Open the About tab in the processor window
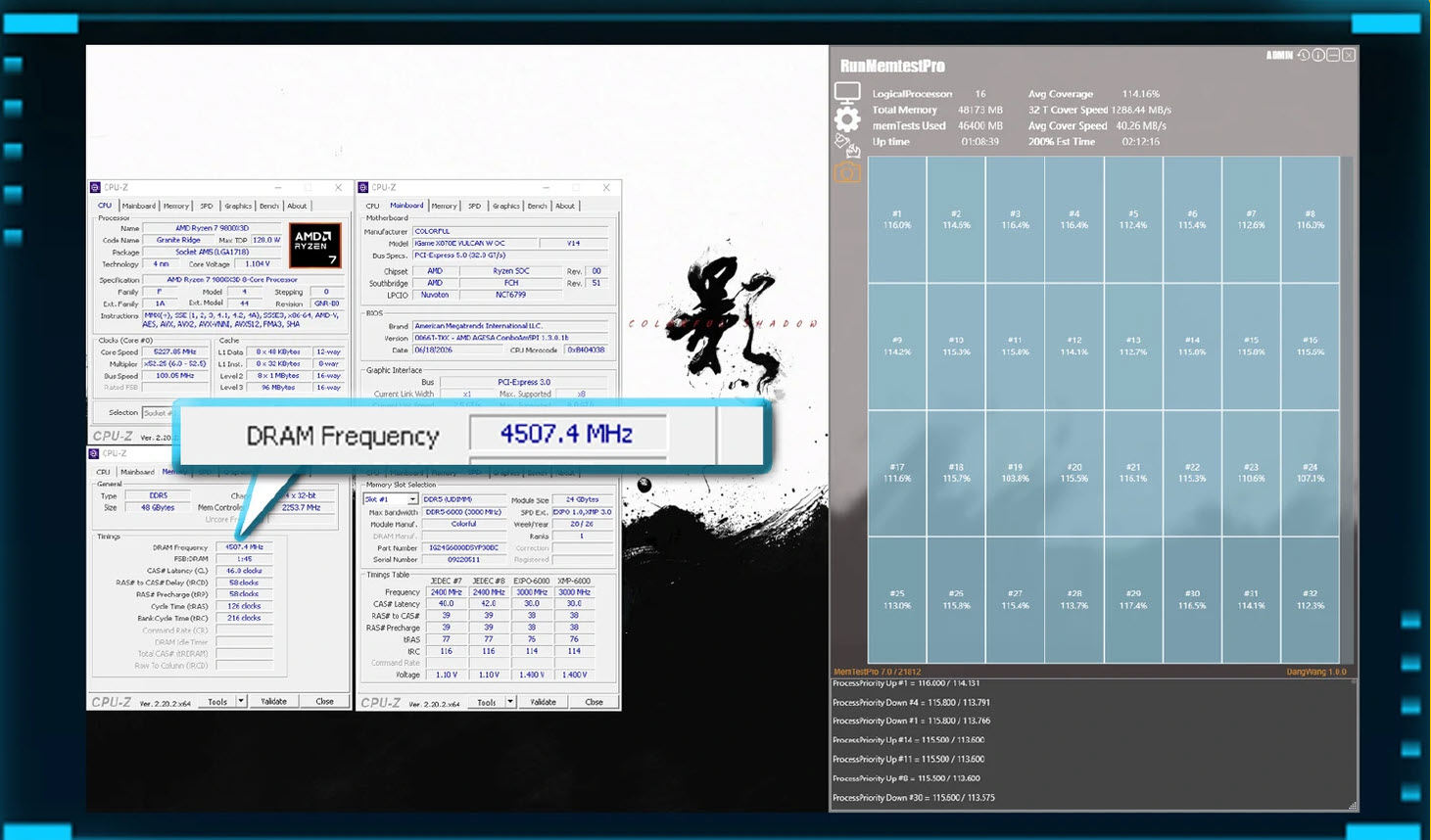The image size is (1431, 840). [x=297, y=206]
